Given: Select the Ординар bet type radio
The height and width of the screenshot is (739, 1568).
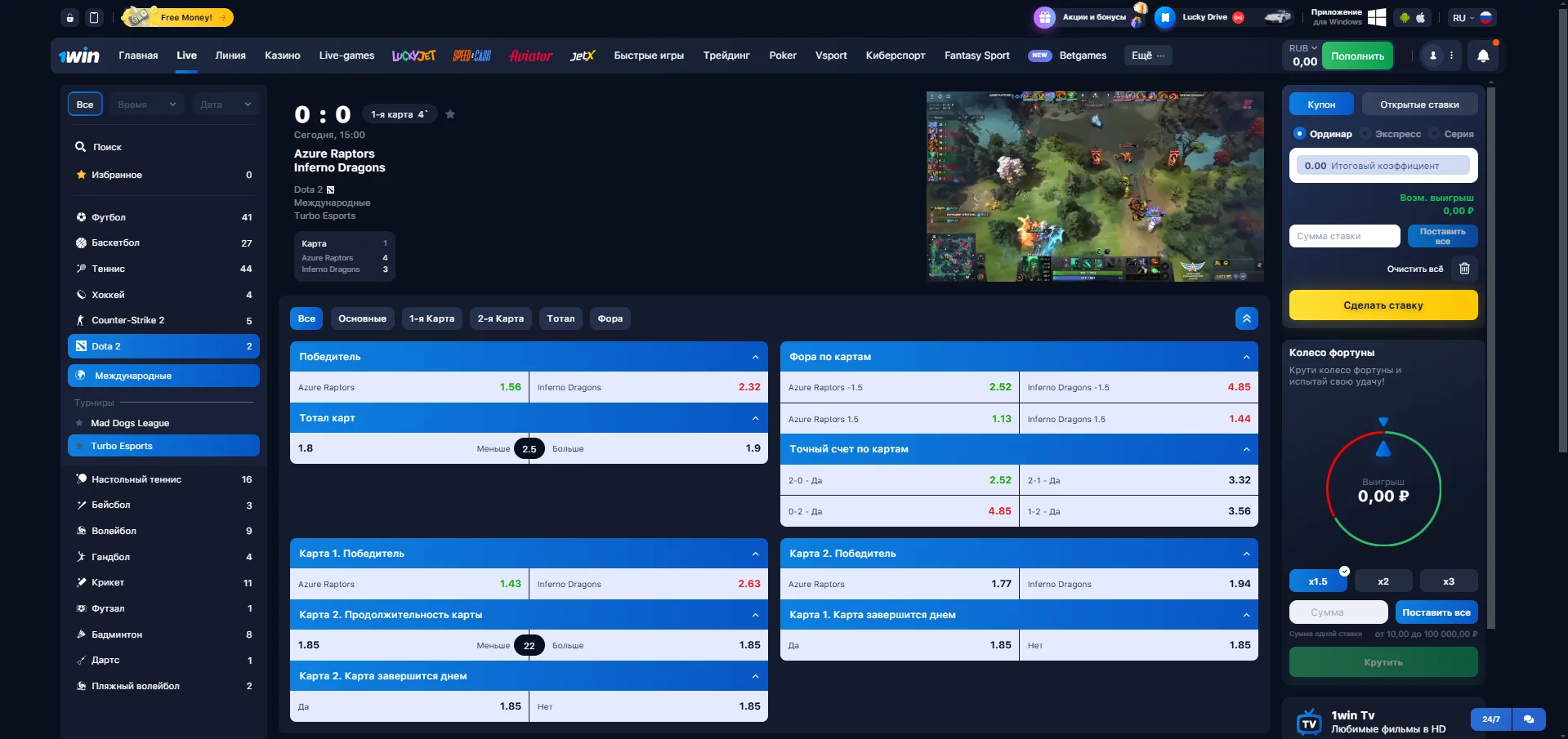Looking at the screenshot, I should (x=1299, y=134).
